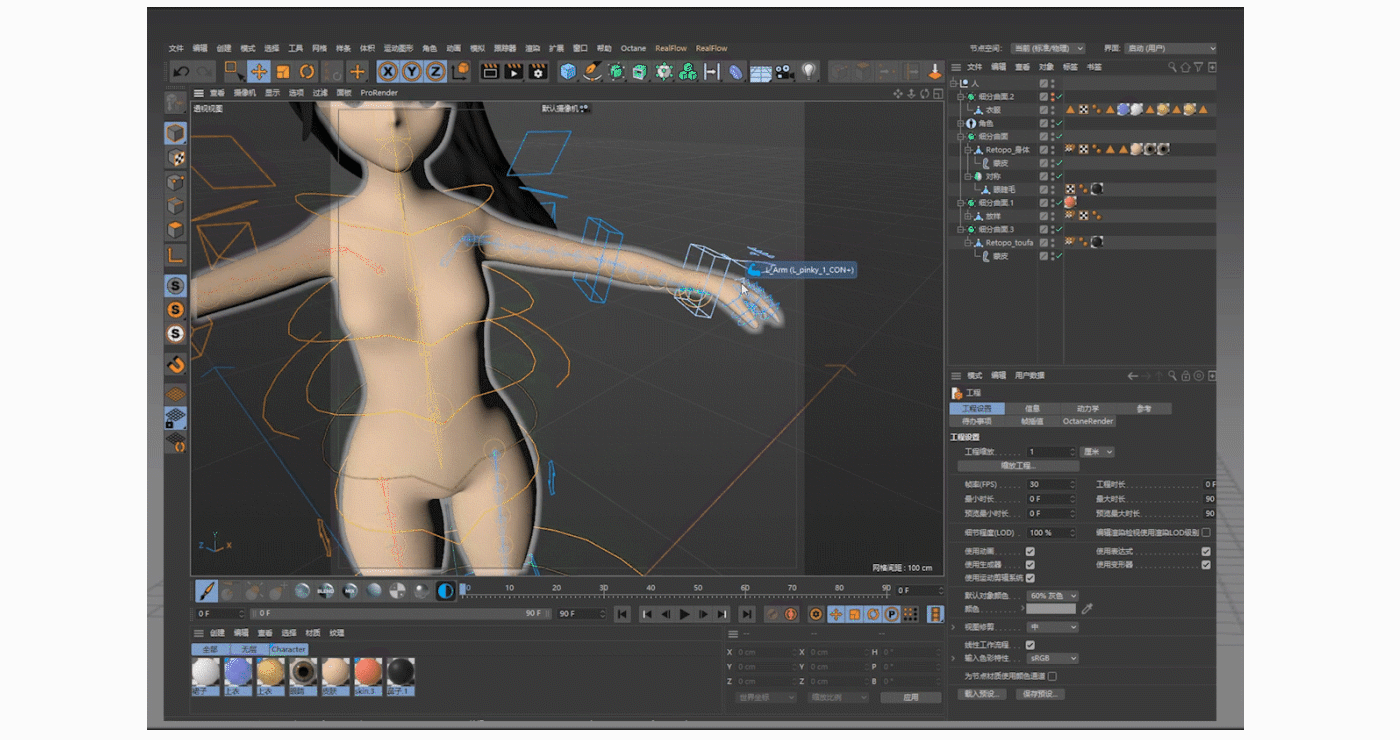Switch to the 动力学 tab

[1088, 409]
